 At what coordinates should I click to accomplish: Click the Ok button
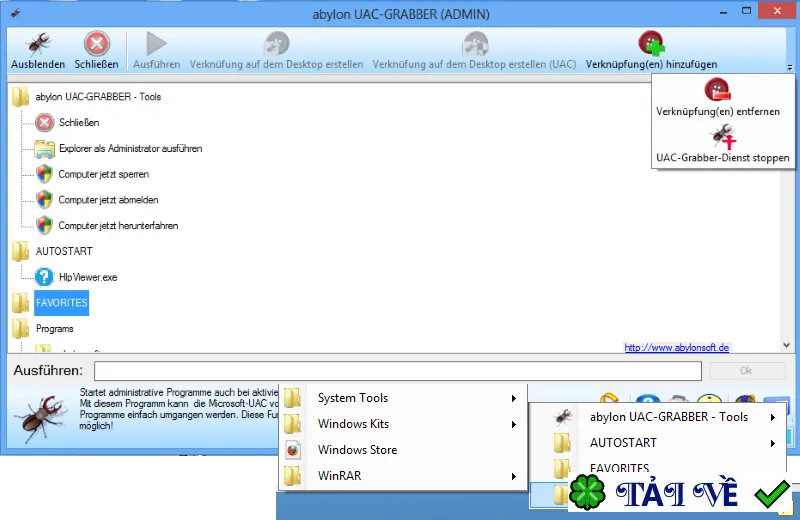(746, 370)
